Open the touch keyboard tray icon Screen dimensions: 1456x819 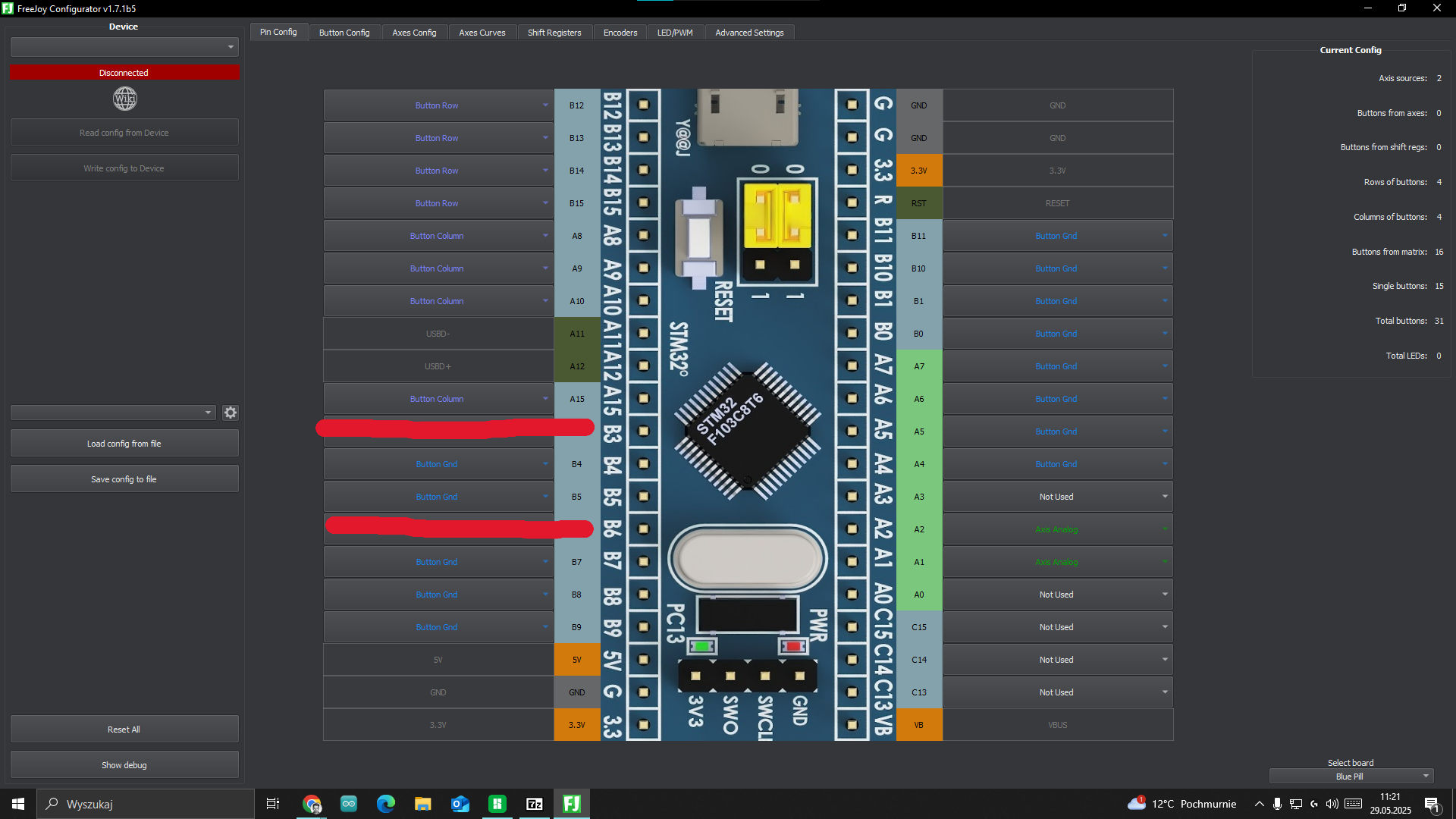[x=1354, y=804]
